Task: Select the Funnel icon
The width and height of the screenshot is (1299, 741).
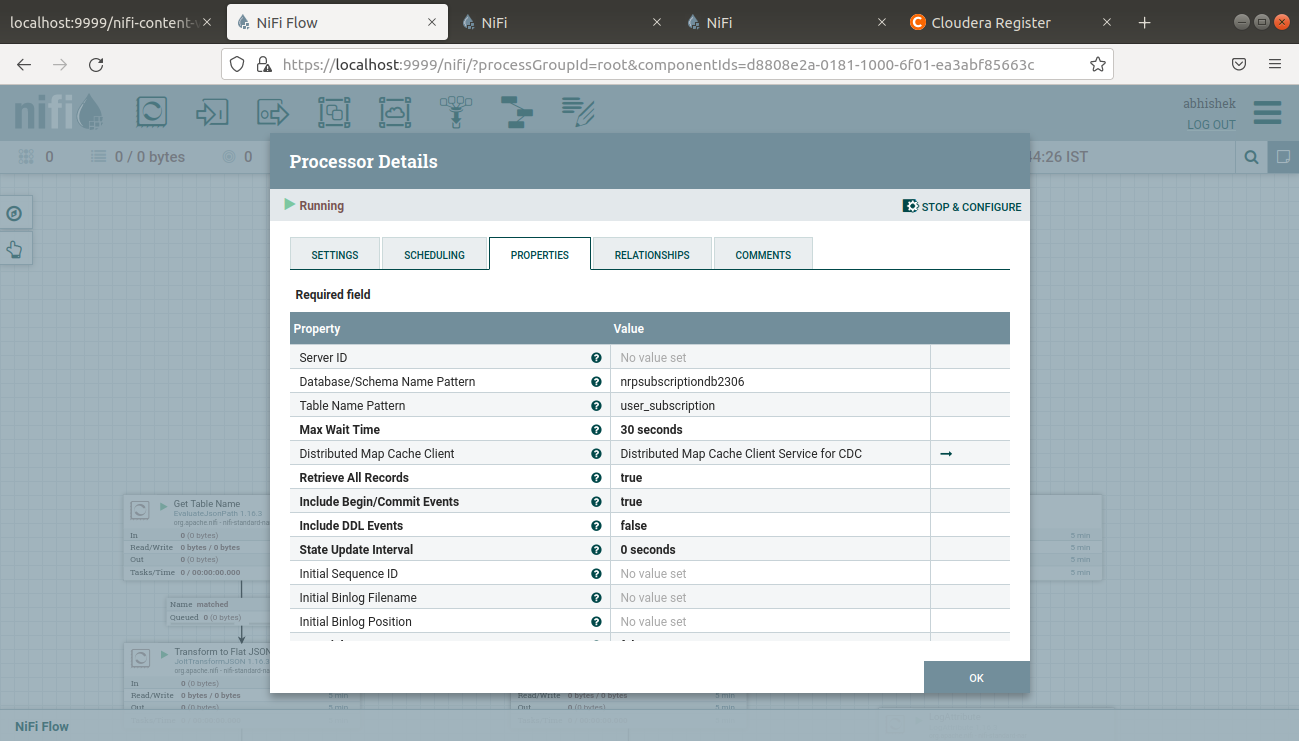Action: [455, 112]
